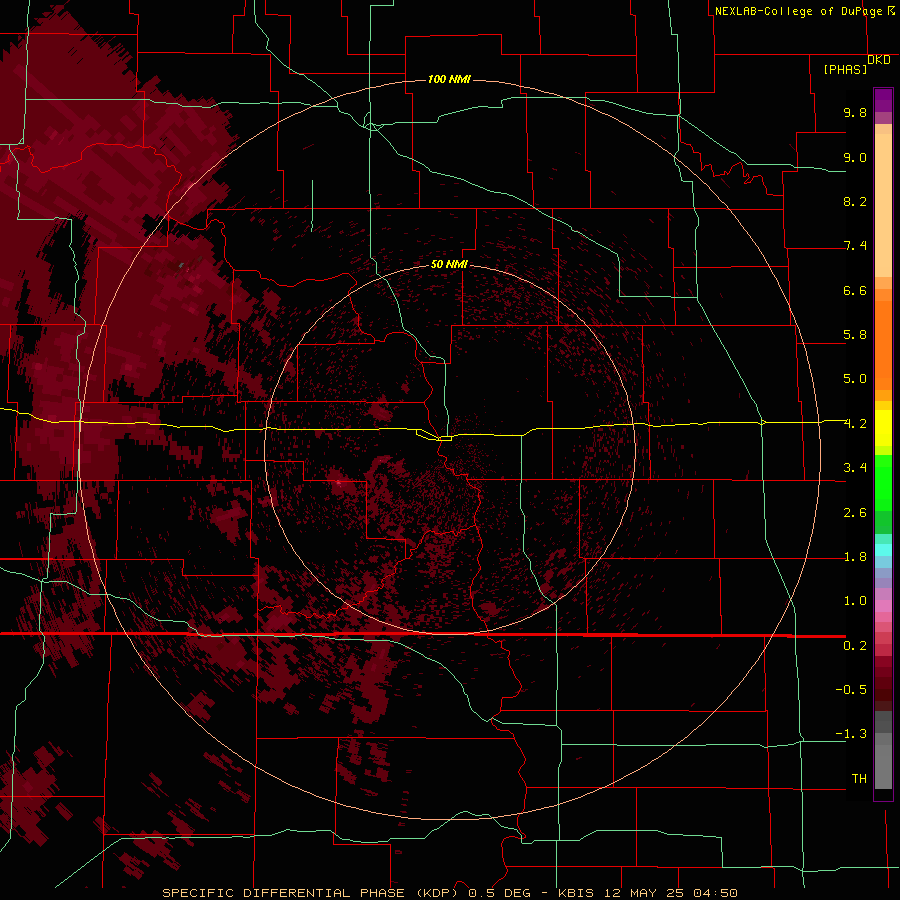Click the 7.4 legend value
900x900 pixels.
tap(855, 246)
